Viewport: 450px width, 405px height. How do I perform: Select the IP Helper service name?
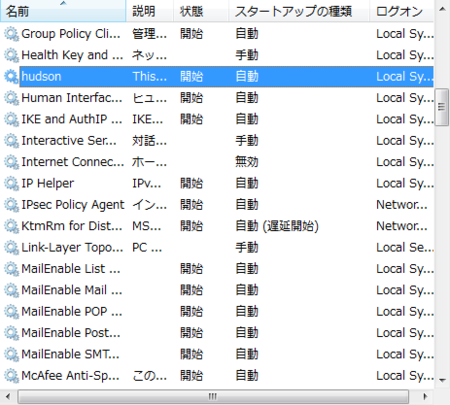click(x=48, y=183)
